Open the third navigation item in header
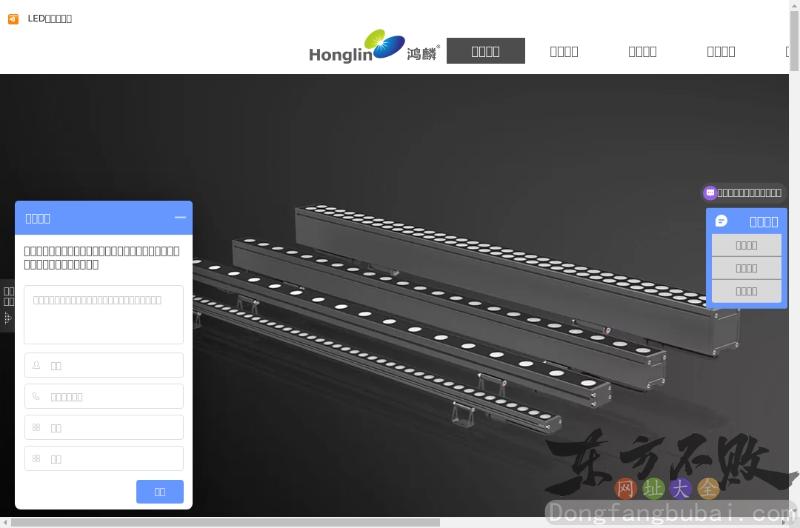This screenshot has width=800, height=528. coord(642,51)
